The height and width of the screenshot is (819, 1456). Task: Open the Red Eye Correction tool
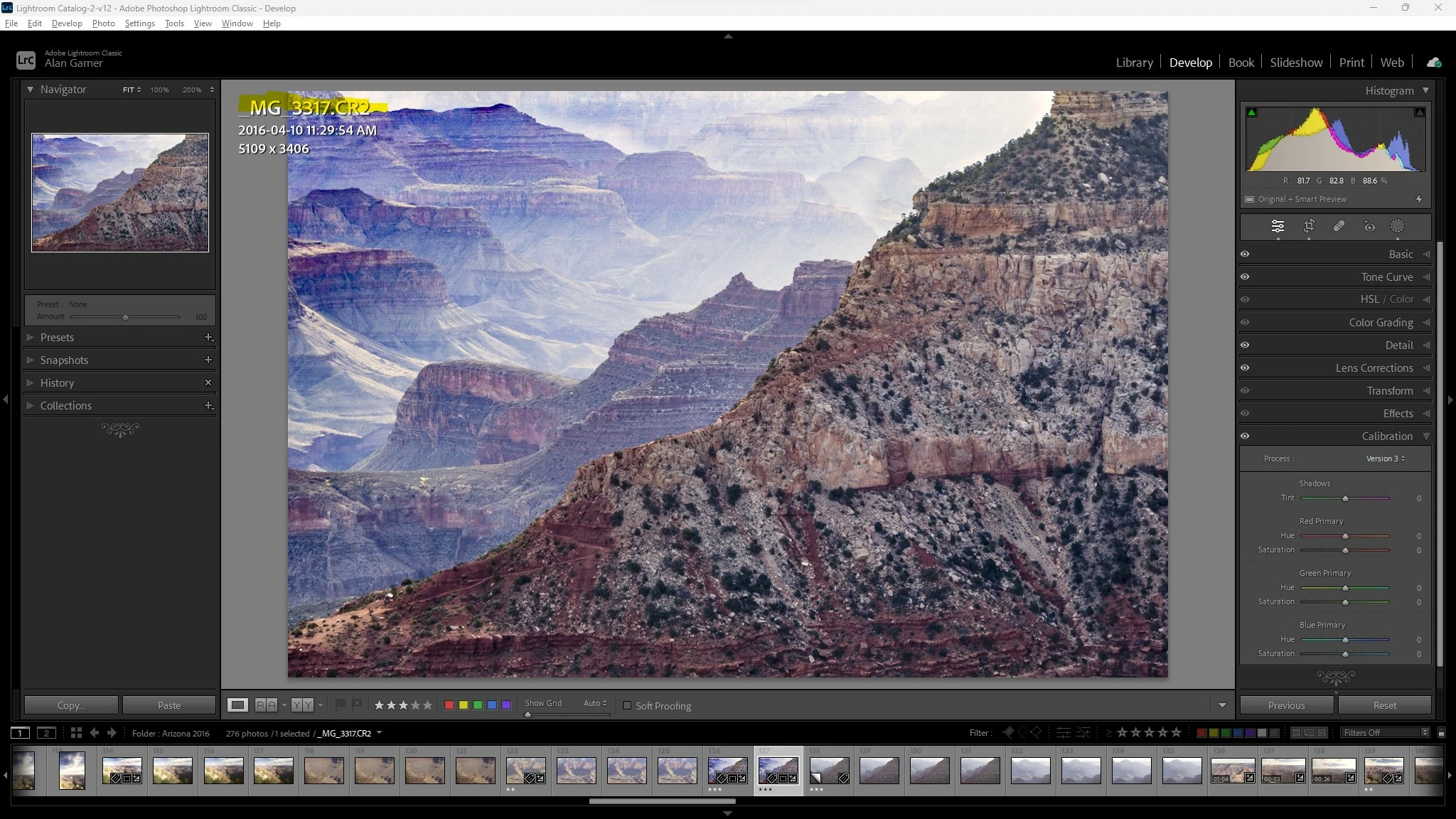click(x=1369, y=226)
